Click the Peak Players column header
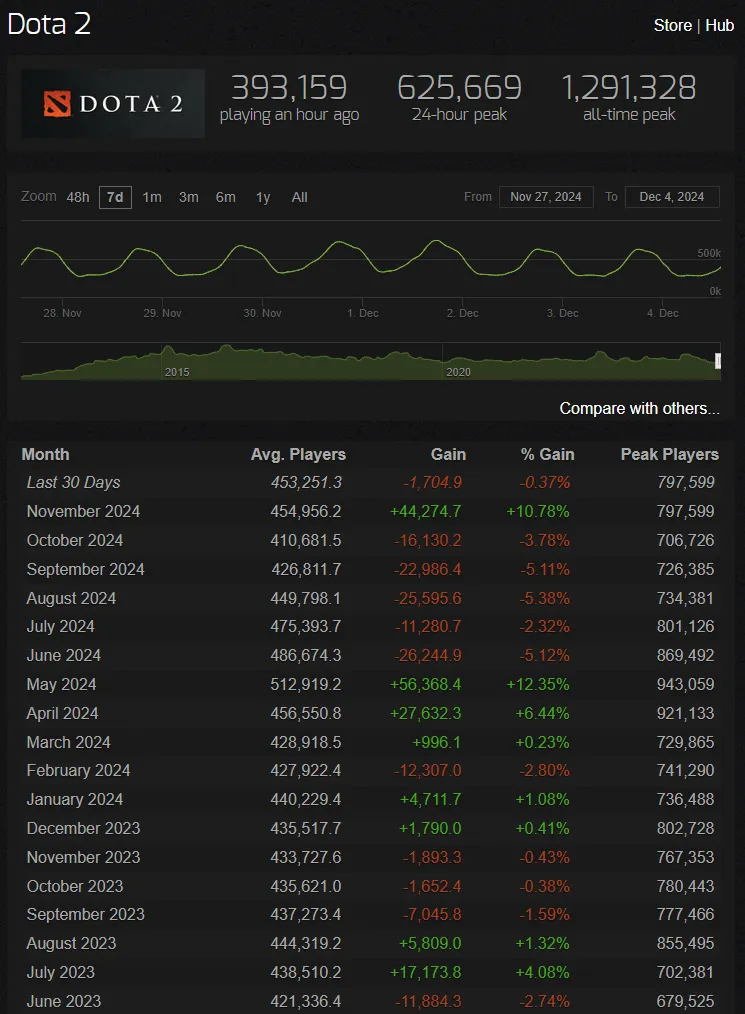 click(x=669, y=454)
